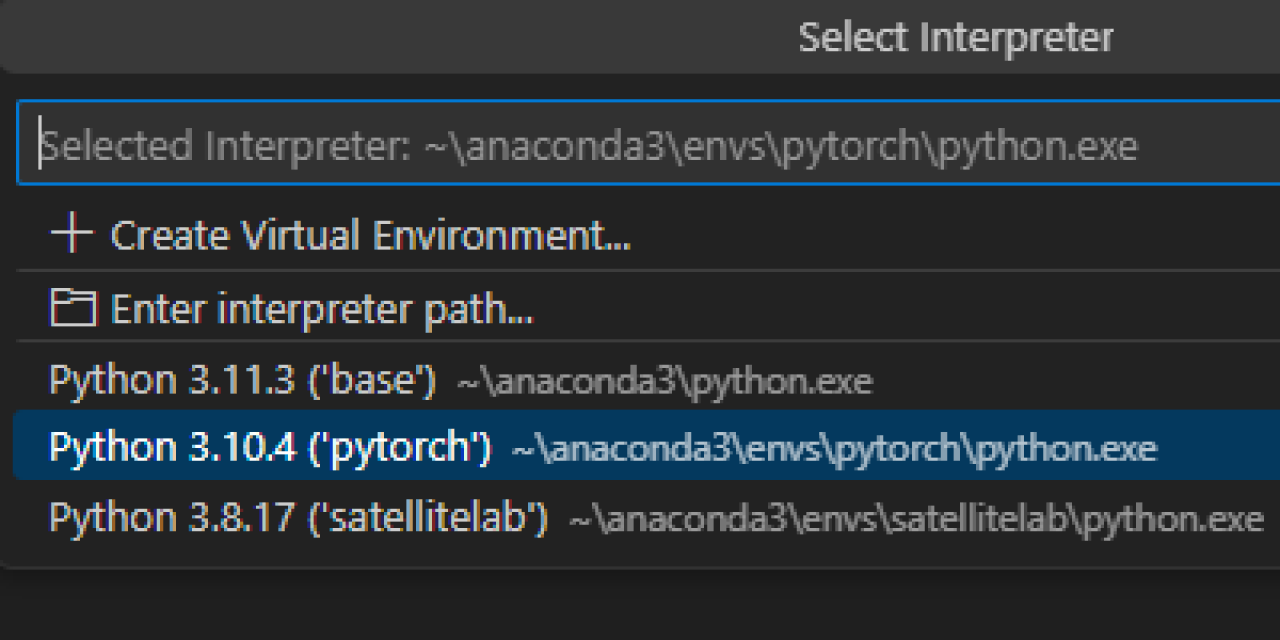
Task: Pick the Python 3.10.4 version text
Action: [173, 448]
